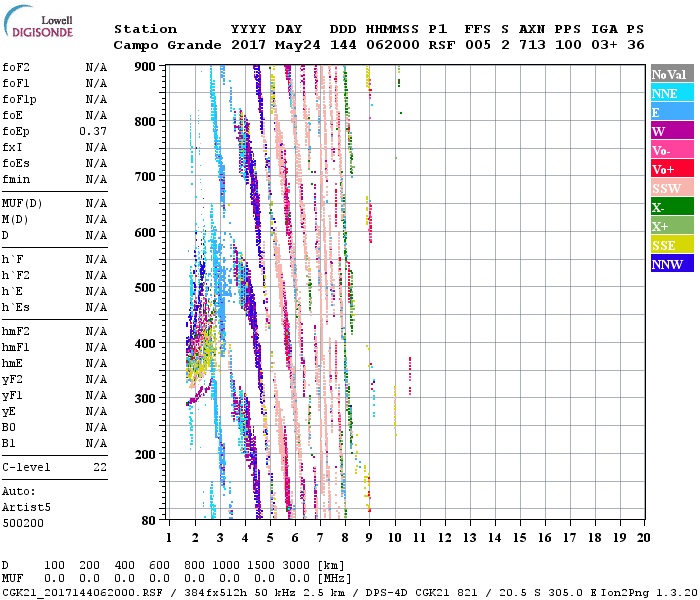Select the W purple legend swatch

672,131
